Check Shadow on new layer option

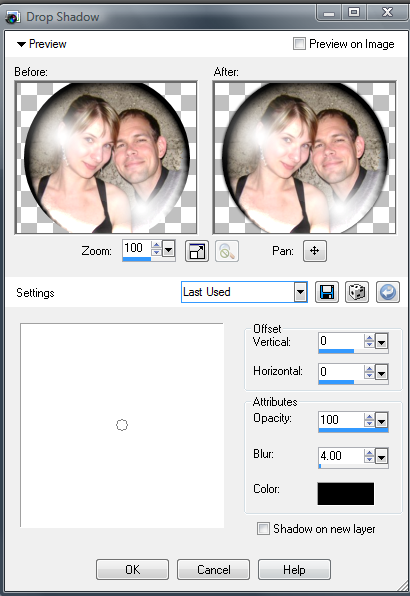point(263,529)
